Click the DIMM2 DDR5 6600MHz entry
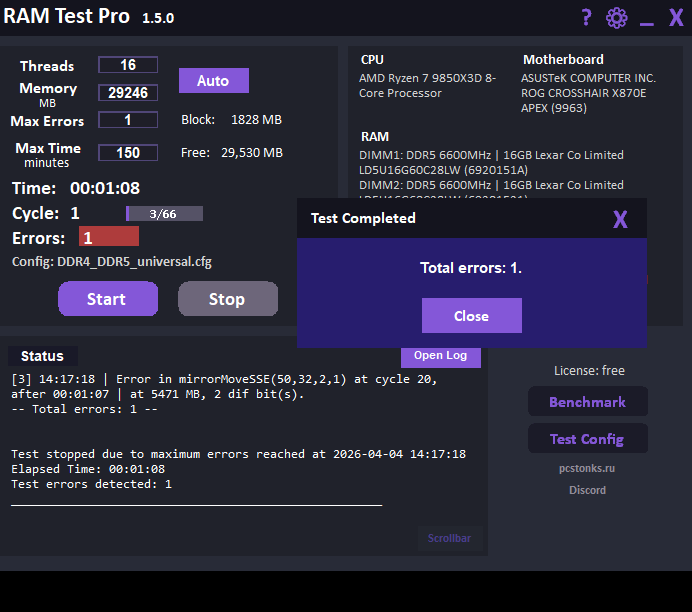The height and width of the screenshot is (612, 692). pos(491,185)
